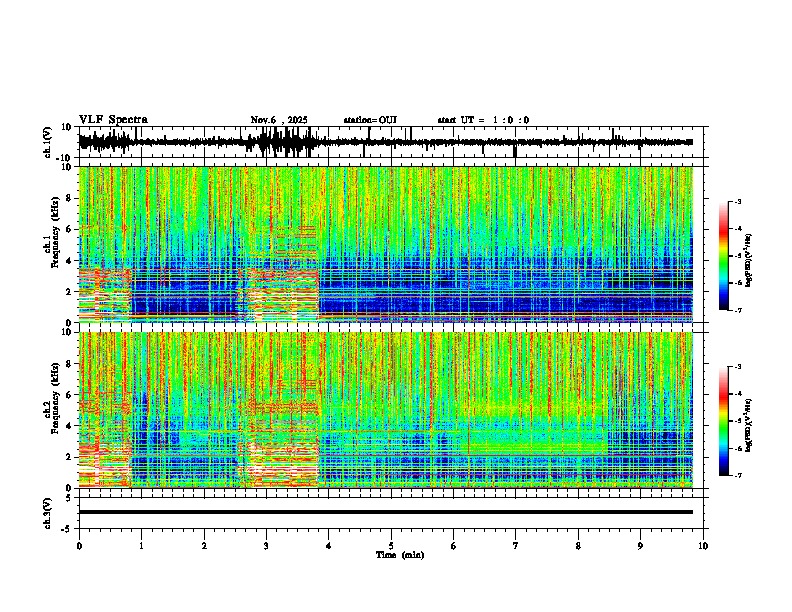Click the ch.1 'Frequency (kHz)' axis label

[55, 232]
